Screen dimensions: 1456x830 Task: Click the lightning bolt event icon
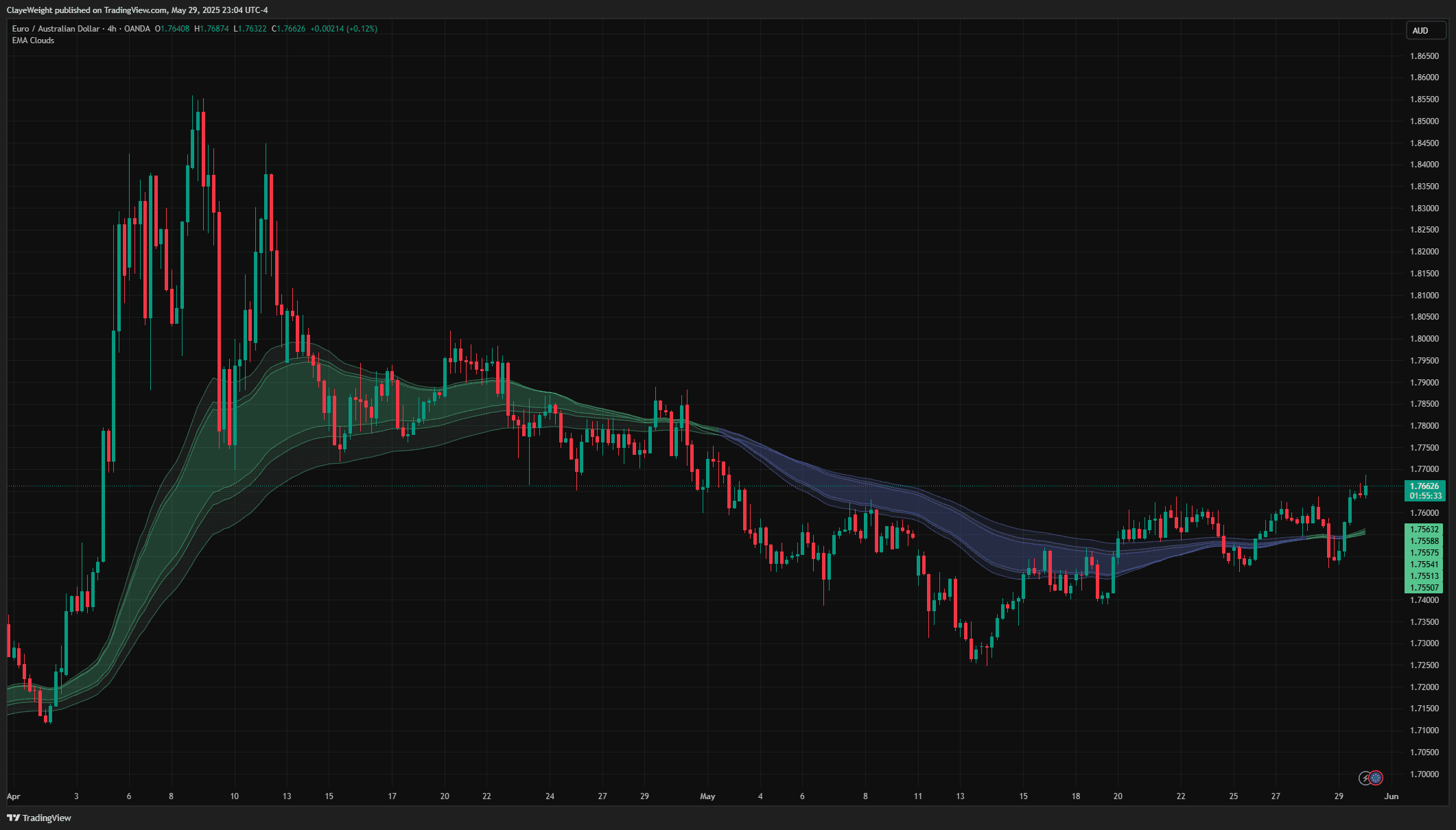coord(1365,778)
